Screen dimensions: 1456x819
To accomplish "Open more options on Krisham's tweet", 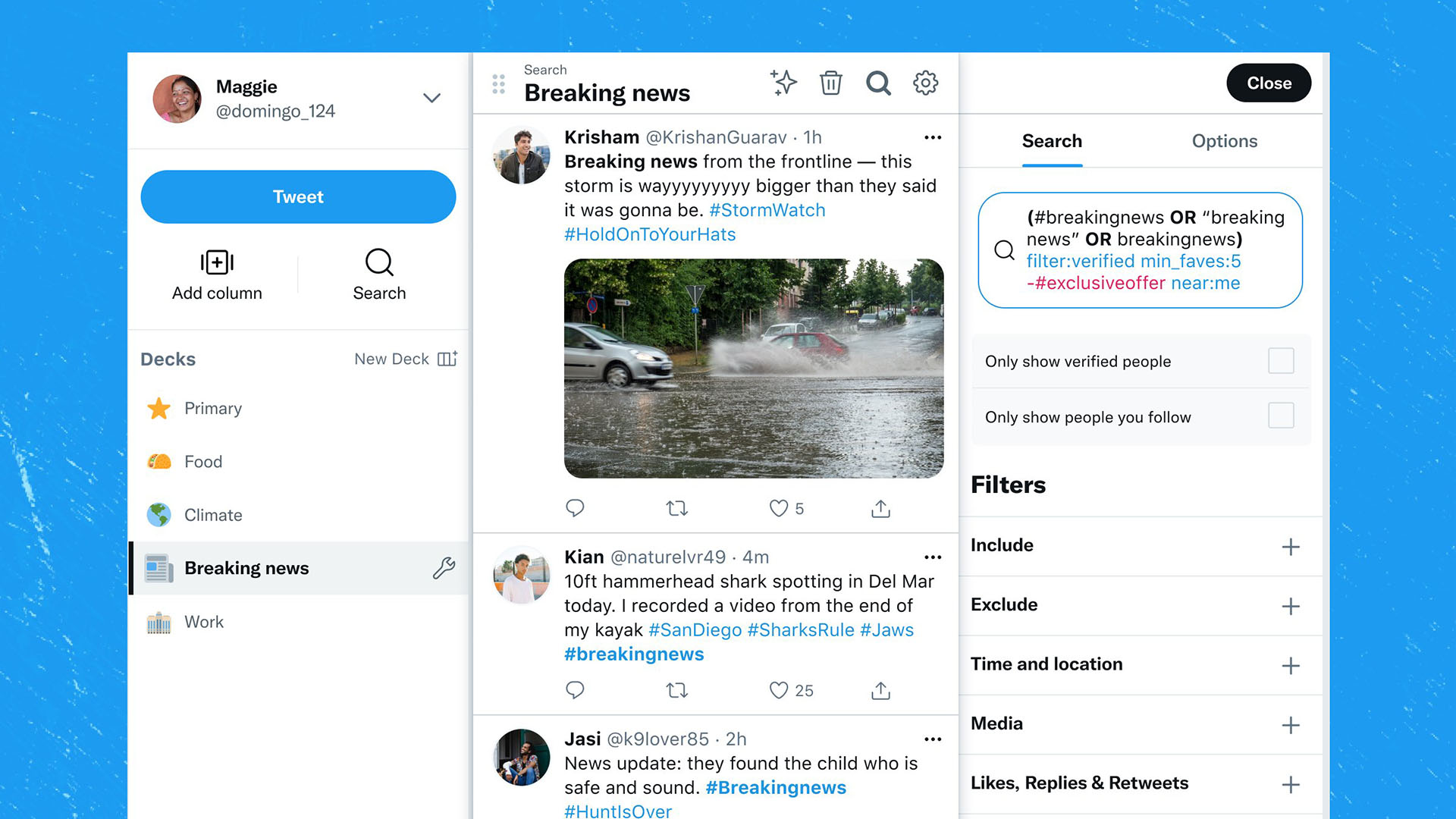I will 933,137.
